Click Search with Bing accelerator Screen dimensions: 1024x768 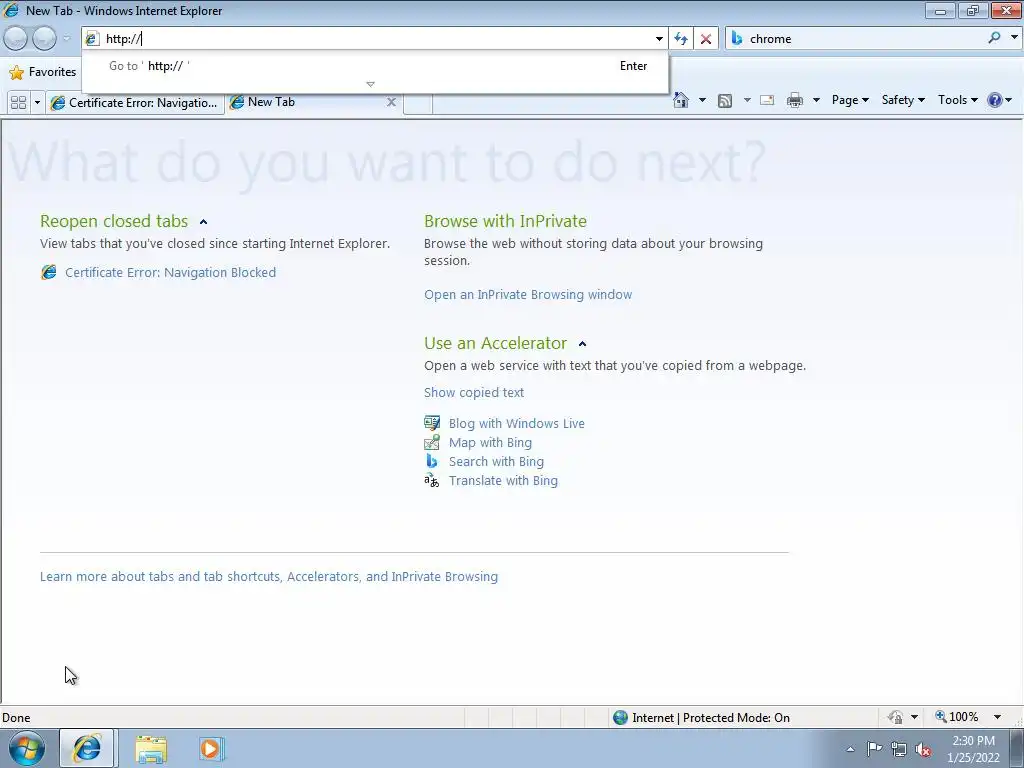[x=496, y=461]
